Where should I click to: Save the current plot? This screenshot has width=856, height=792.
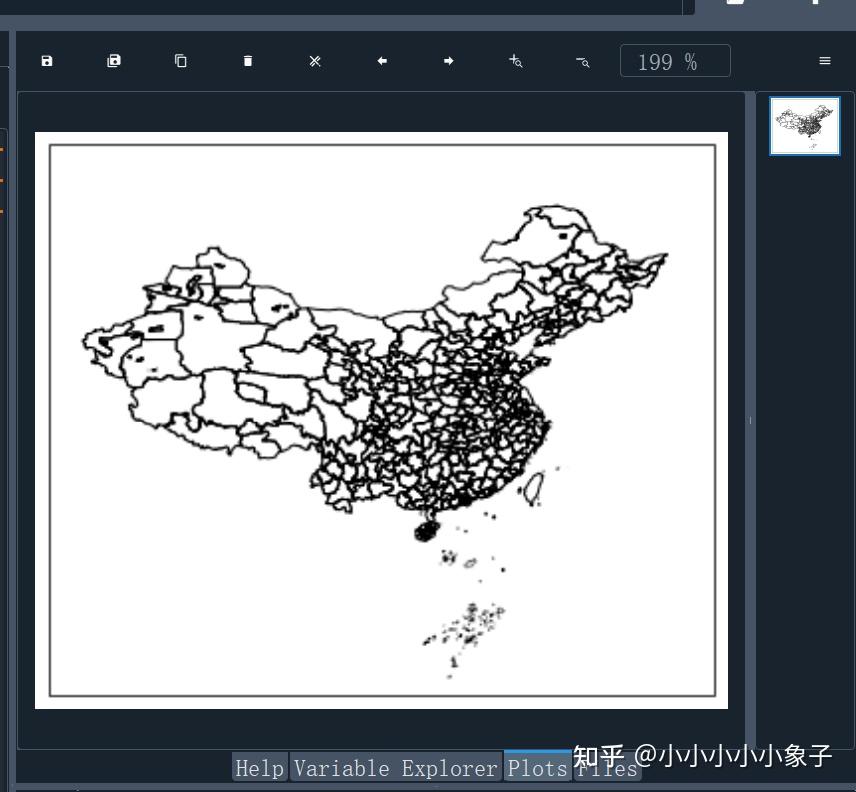click(47, 61)
